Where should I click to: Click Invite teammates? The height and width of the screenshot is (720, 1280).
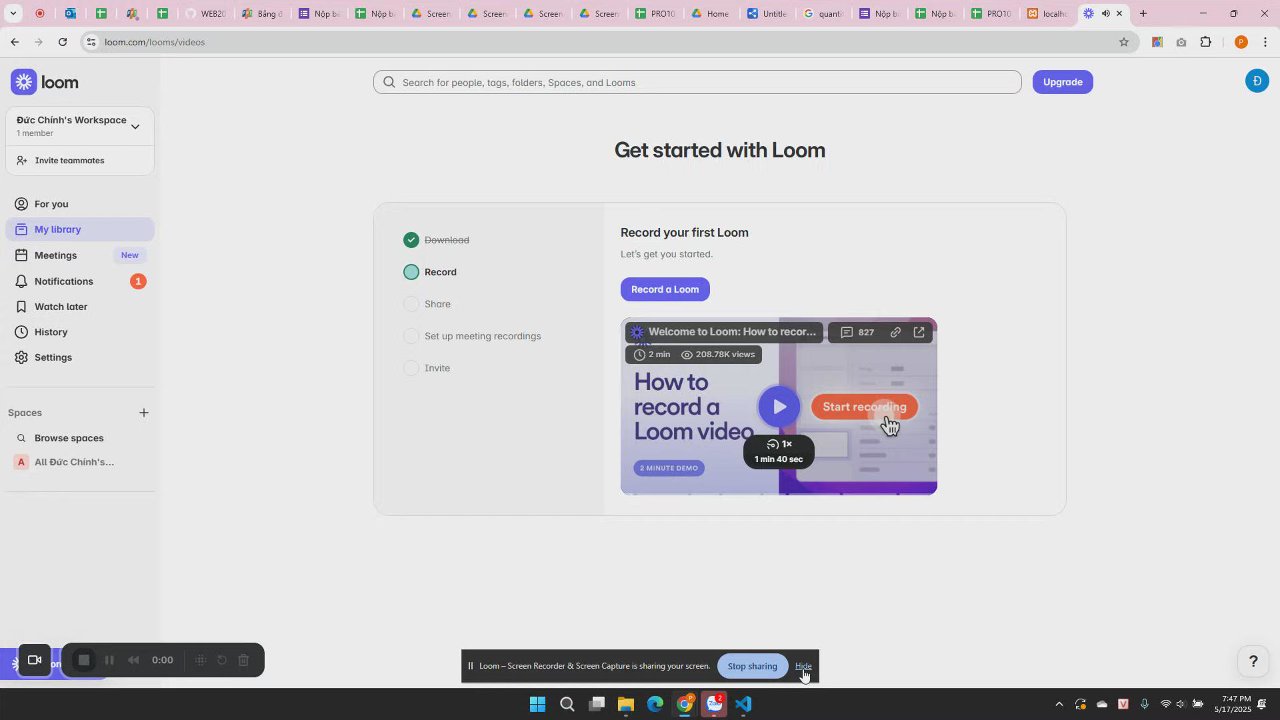80,160
